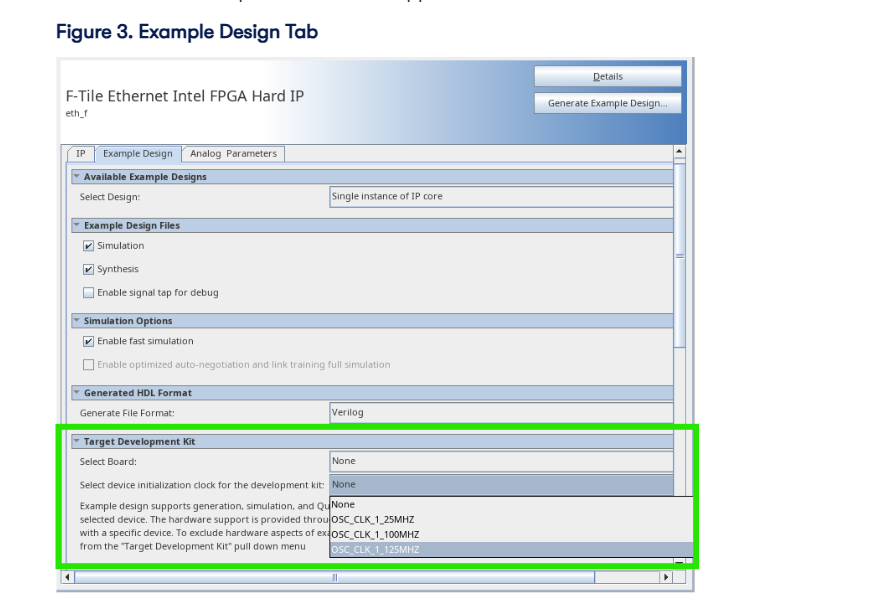
Task: Click the horizontal scrollbar right arrow
Action: coord(666,577)
